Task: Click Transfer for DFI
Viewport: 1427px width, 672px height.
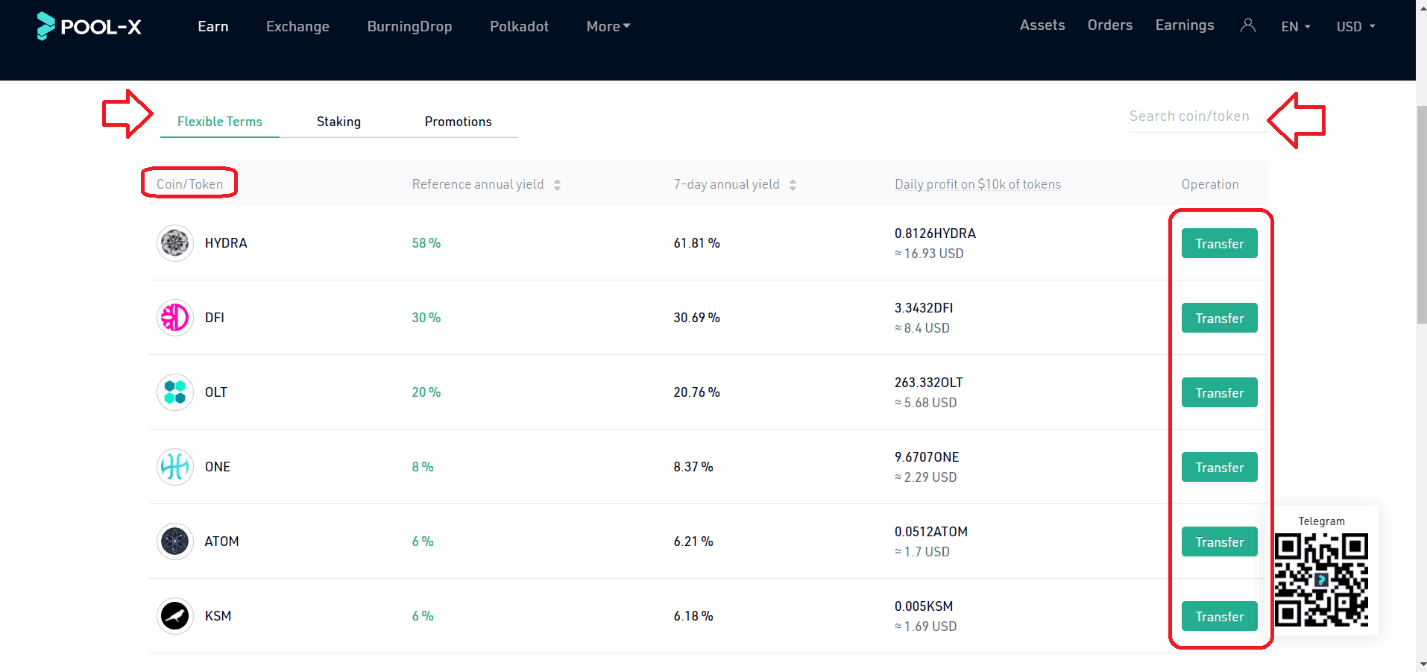Action: coord(1219,318)
